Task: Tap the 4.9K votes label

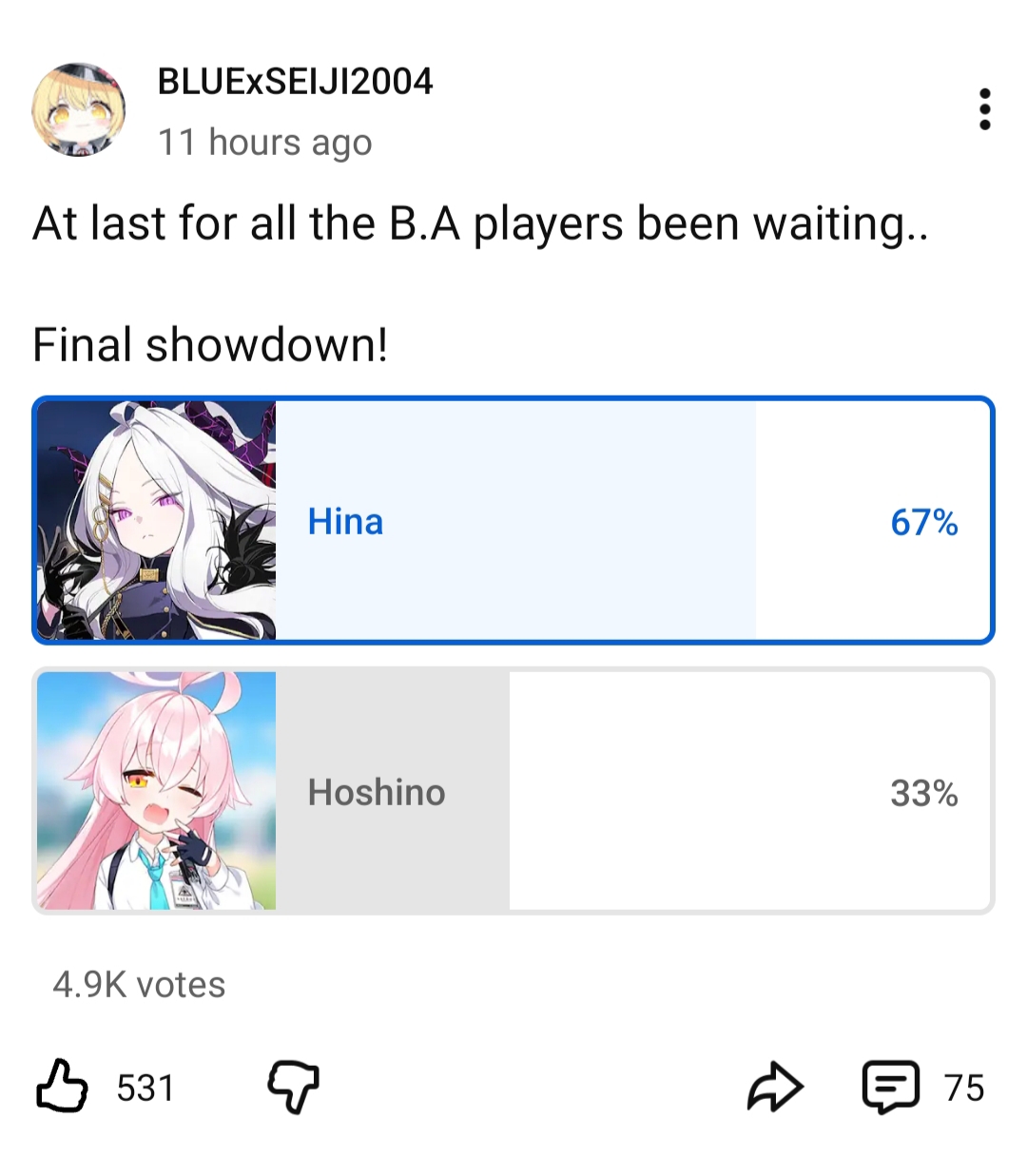Action: click(139, 985)
